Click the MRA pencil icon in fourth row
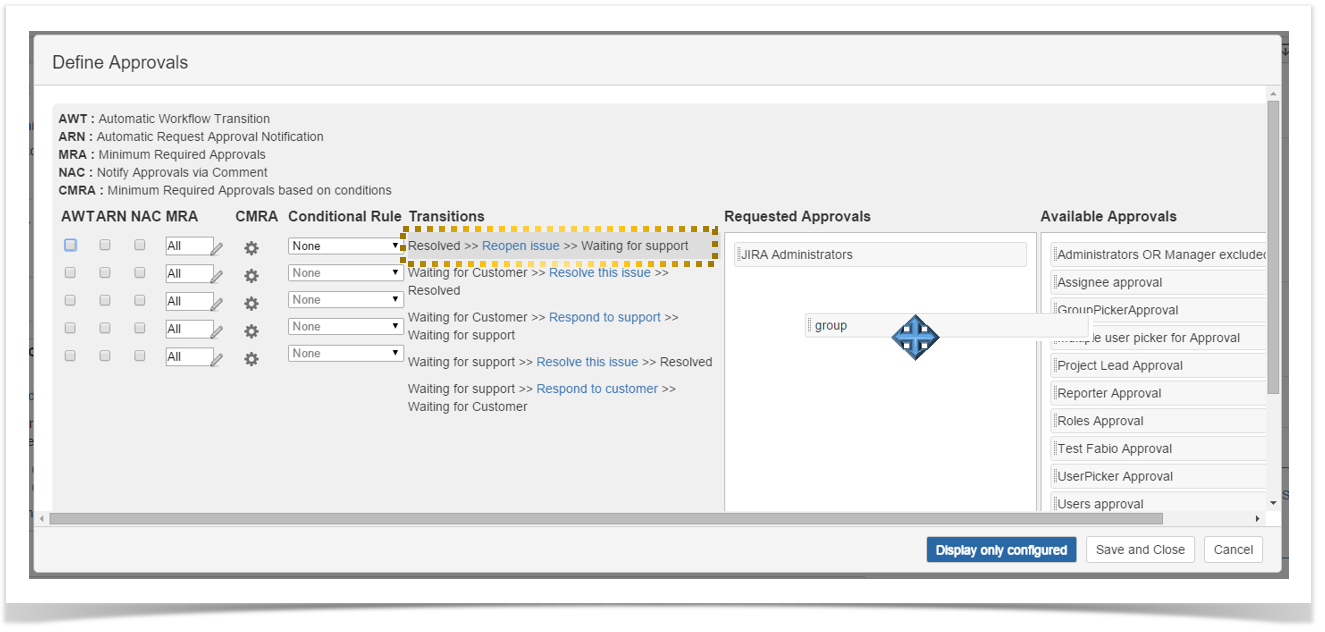This screenshot has height=632, width=1325. point(217,331)
